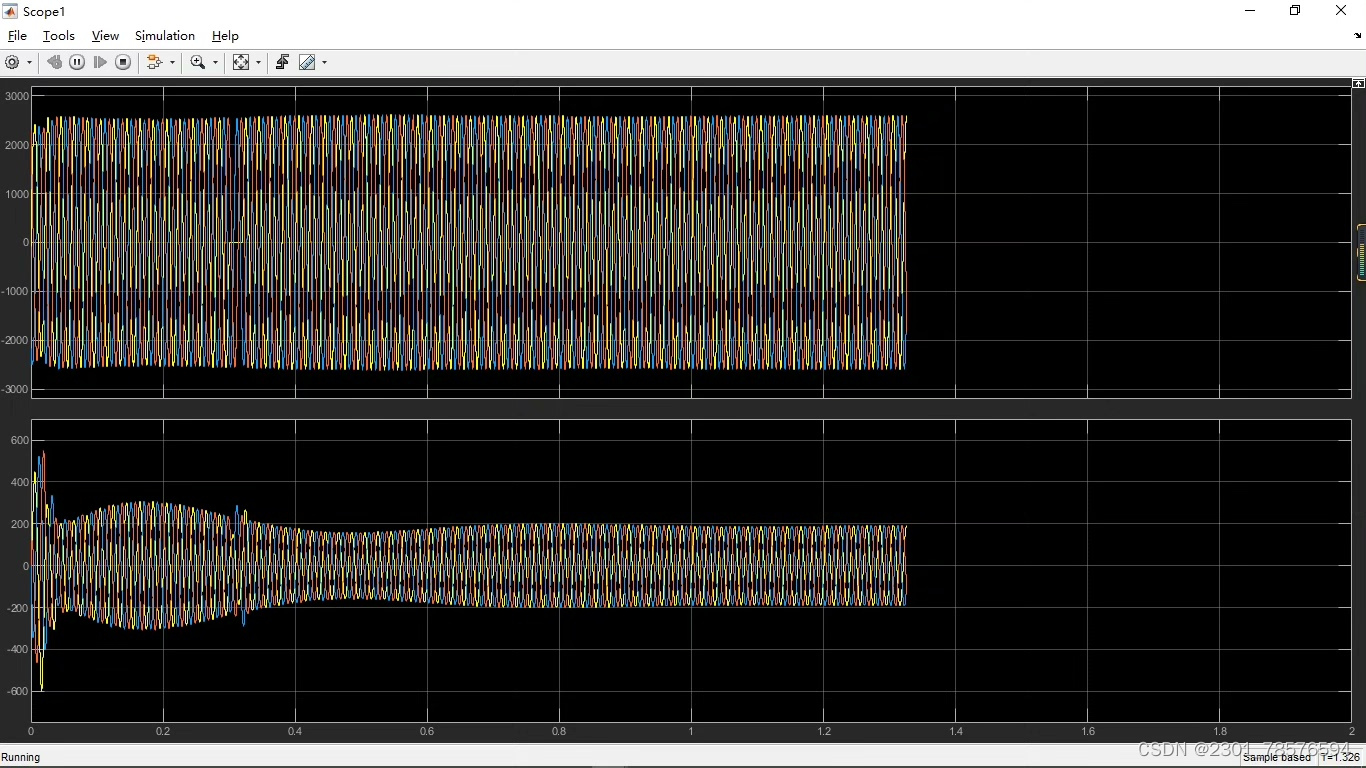This screenshot has height=768, width=1366.
Task: Open the Configuration Properties gear icon
Action: pos(13,62)
